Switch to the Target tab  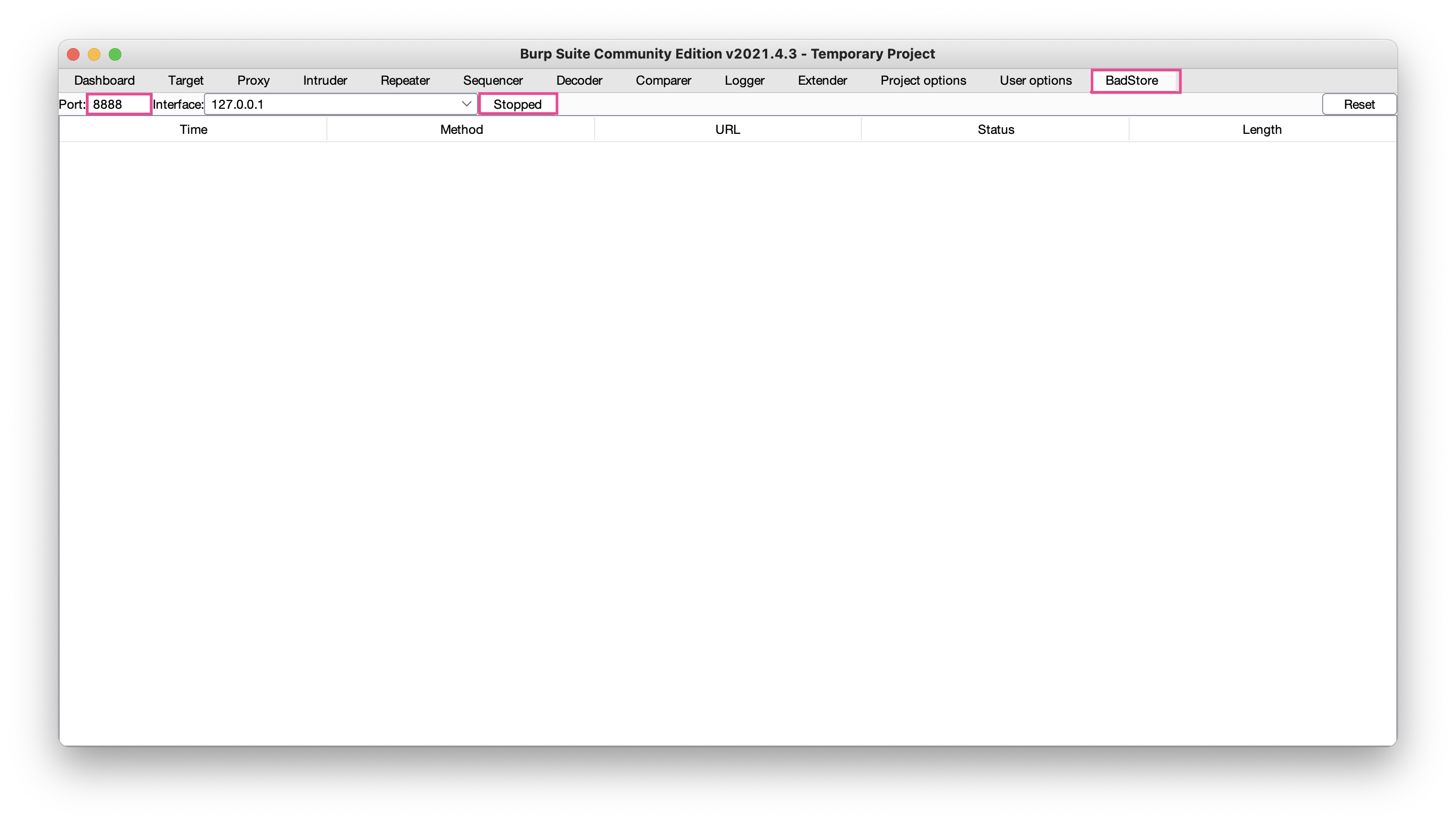pyautogui.click(x=186, y=81)
